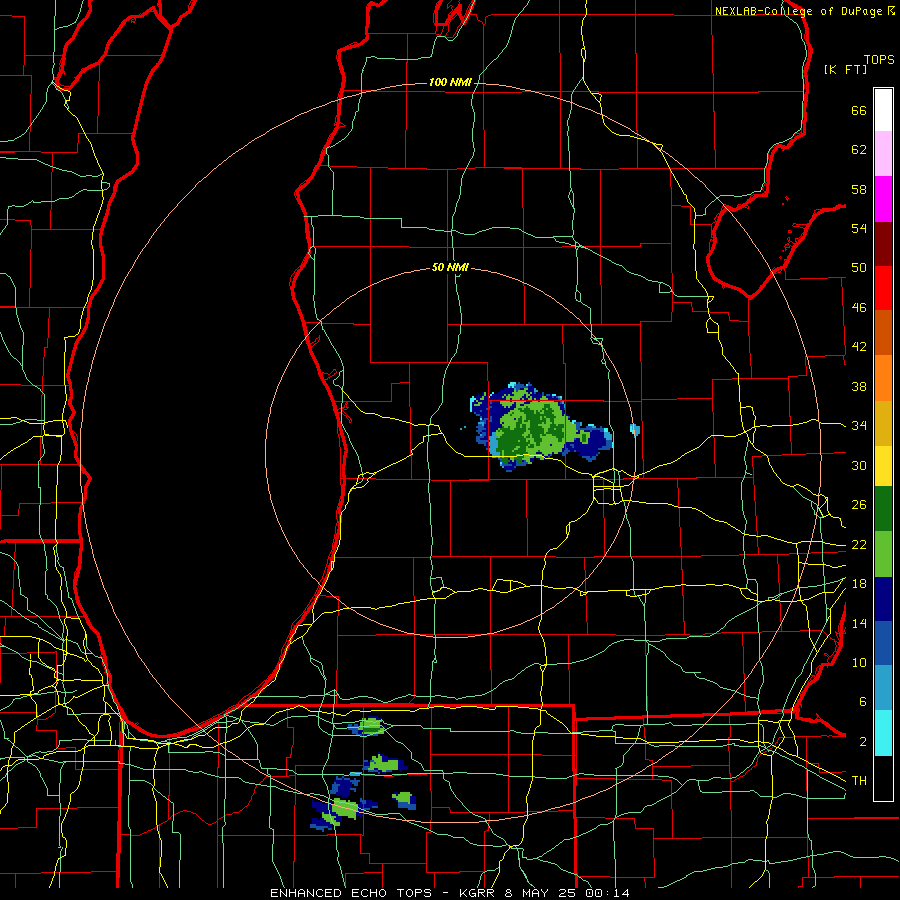900x900 pixels.
Task: Click the "34" scale label
Action: (859, 426)
